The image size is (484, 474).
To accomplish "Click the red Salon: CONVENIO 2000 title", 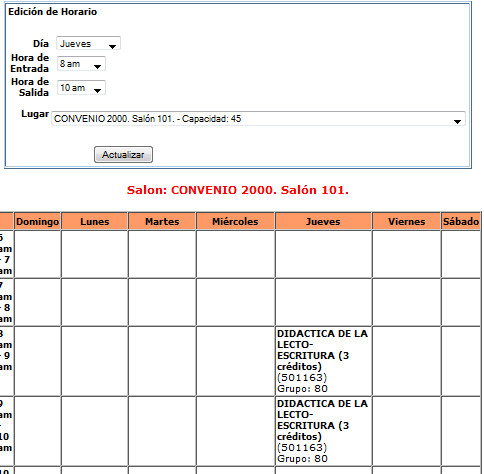I will coord(238,190).
